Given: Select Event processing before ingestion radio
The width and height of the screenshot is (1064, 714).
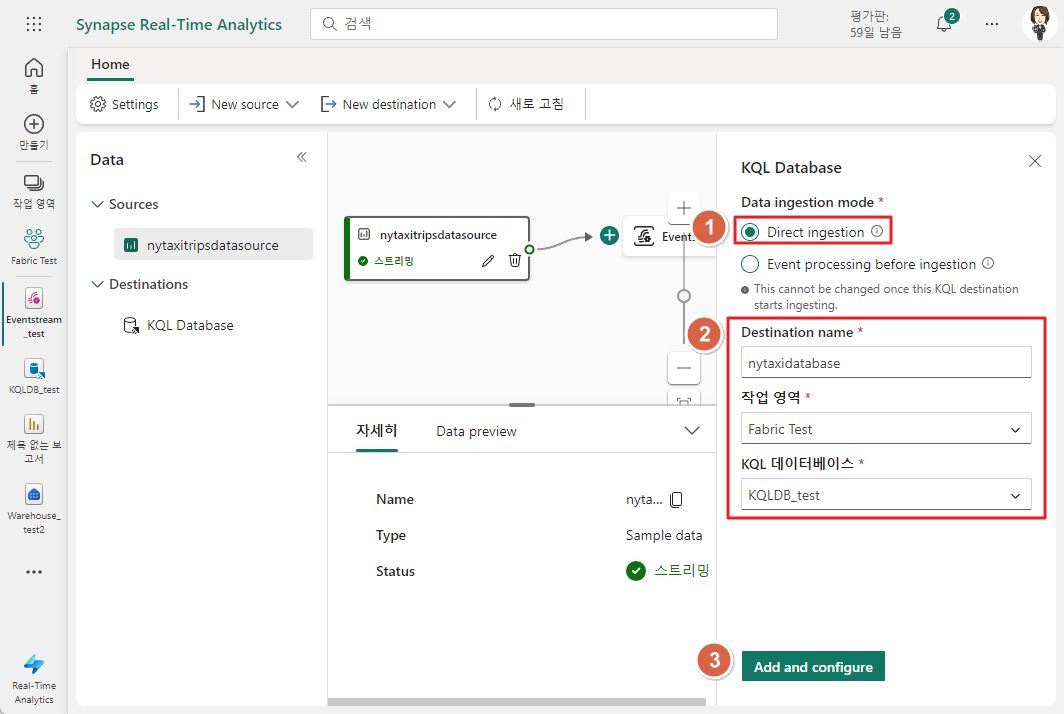Looking at the screenshot, I should pos(750,263).
